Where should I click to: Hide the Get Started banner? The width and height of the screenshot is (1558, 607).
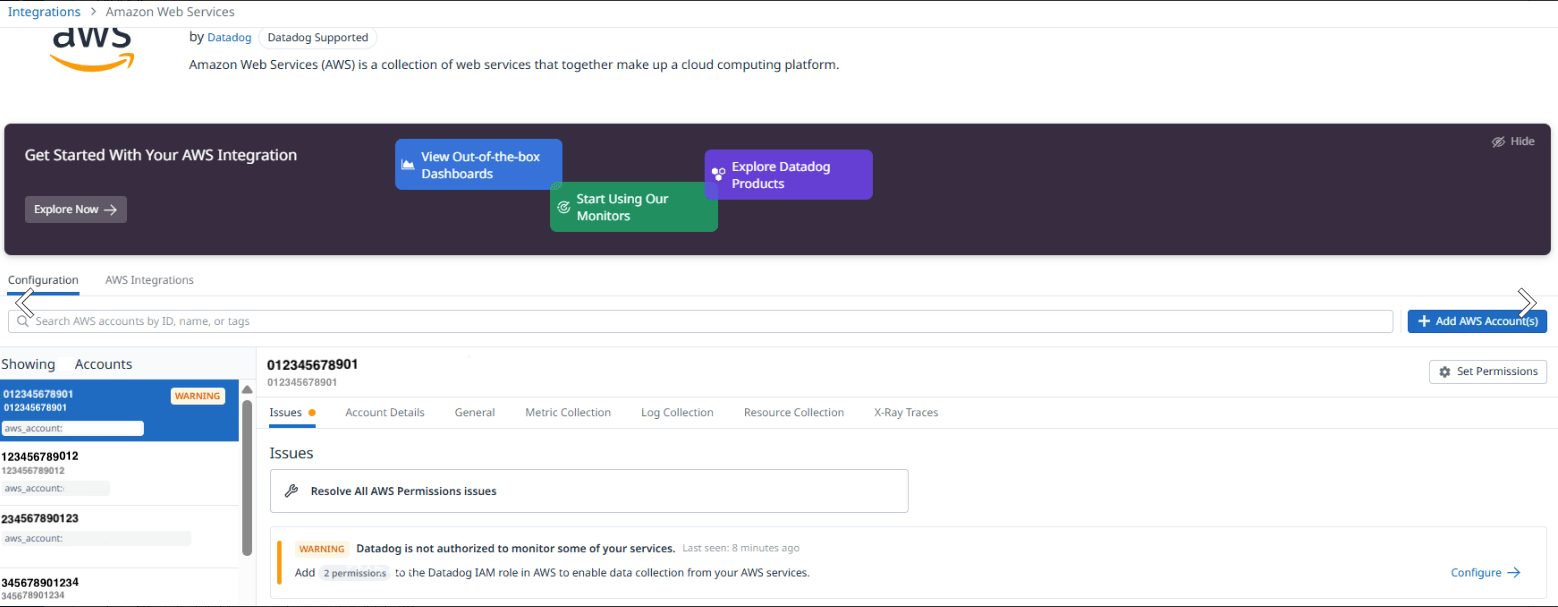click(x=1513, y=142)
